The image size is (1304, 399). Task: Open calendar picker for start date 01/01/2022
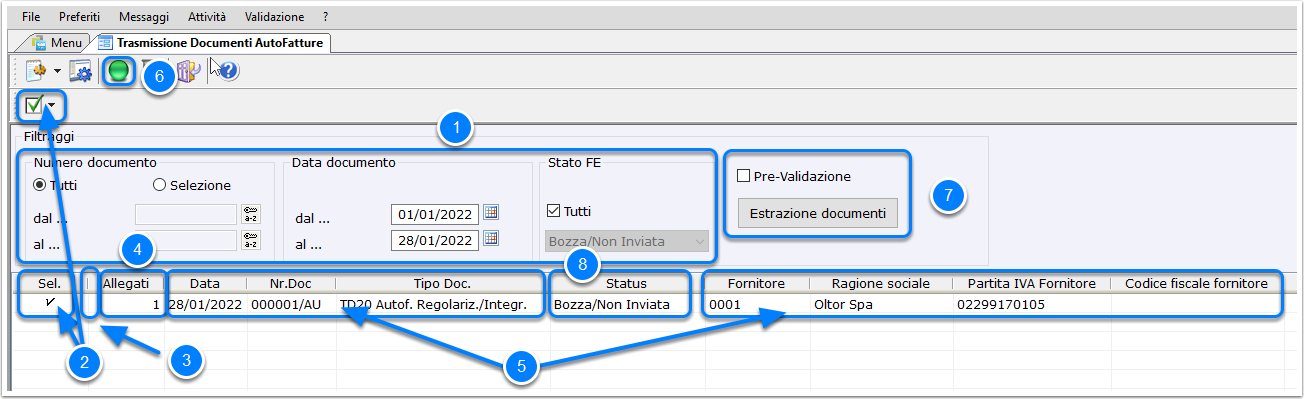(x=490, y=213)
